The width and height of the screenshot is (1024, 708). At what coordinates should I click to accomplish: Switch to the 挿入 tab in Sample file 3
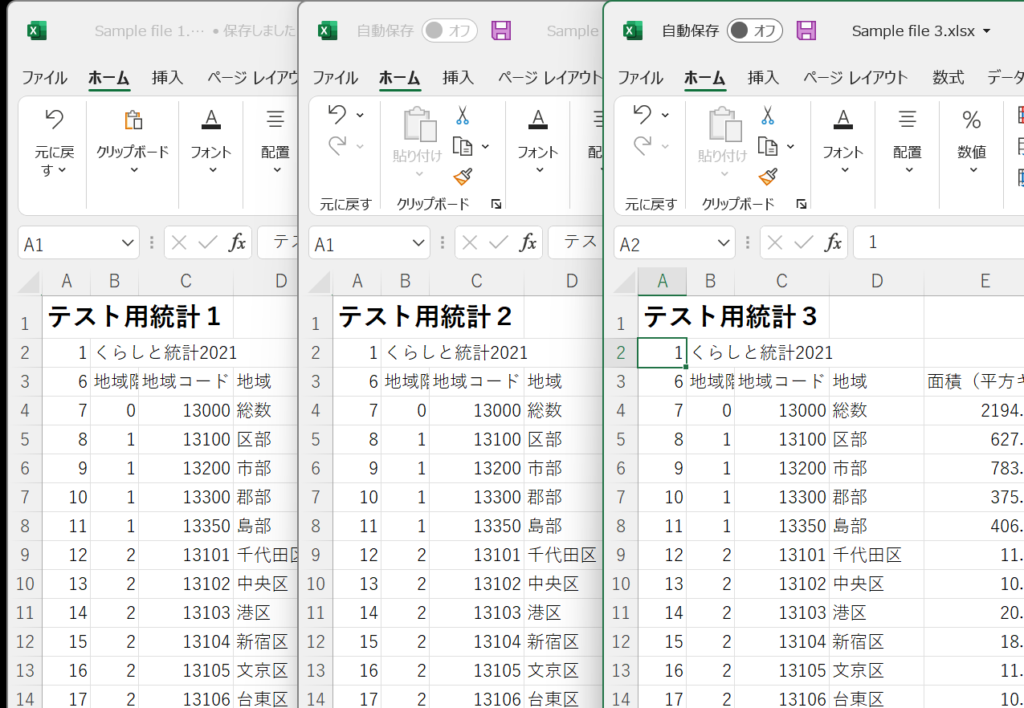click(763, 77)
